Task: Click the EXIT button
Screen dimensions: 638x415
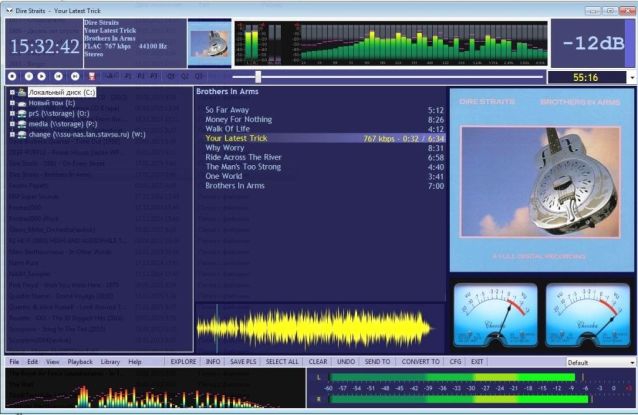Action: click(x=477, y=362)
